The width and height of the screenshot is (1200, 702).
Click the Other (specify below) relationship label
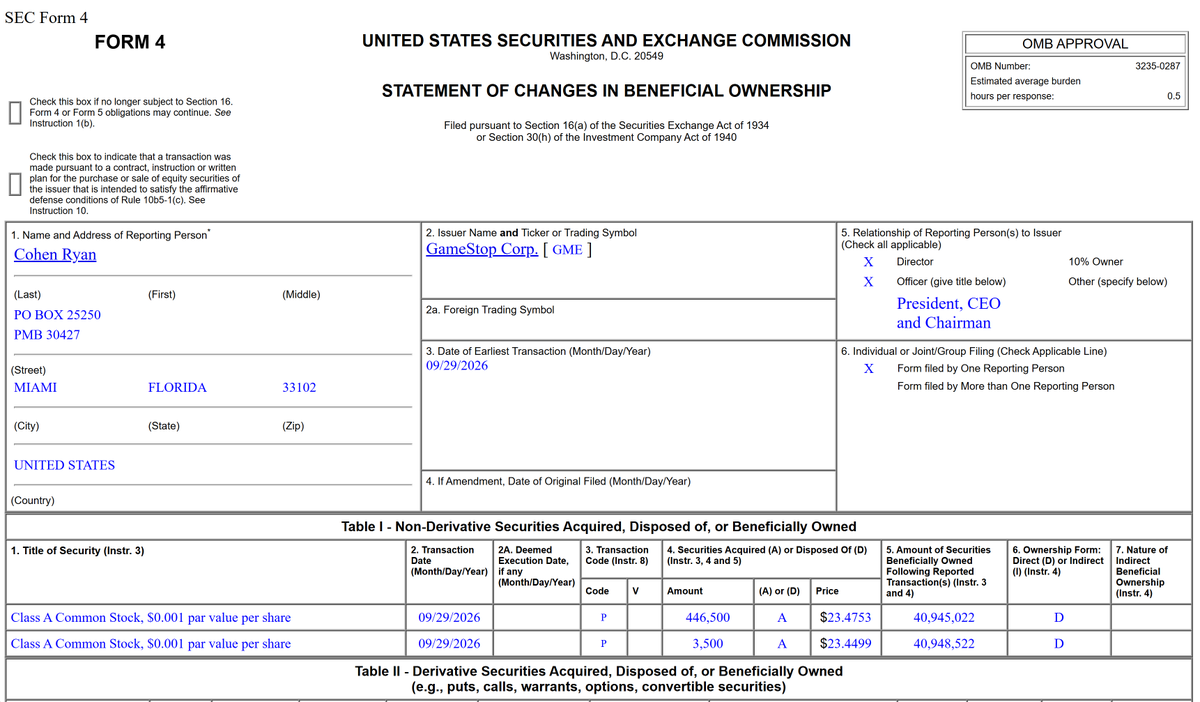1118,282
